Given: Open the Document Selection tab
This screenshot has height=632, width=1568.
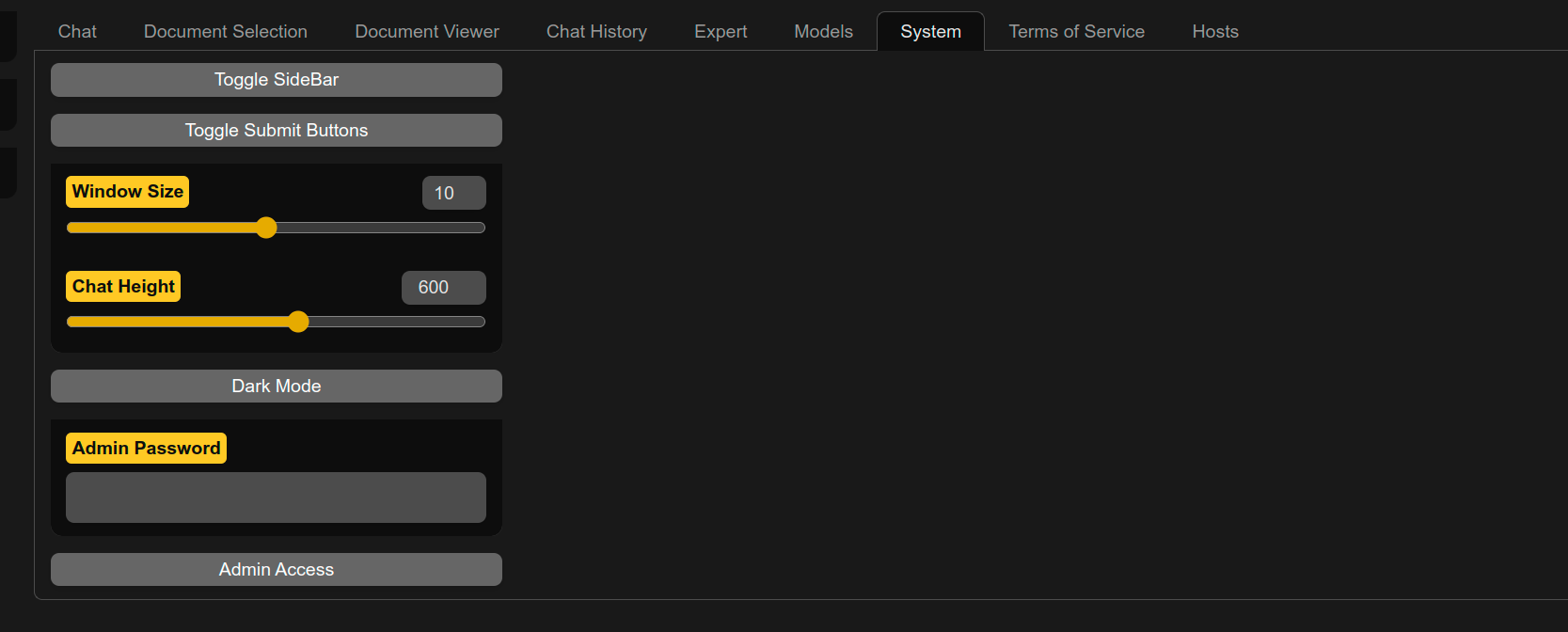Looking at the screenshot, I should 225,32.
